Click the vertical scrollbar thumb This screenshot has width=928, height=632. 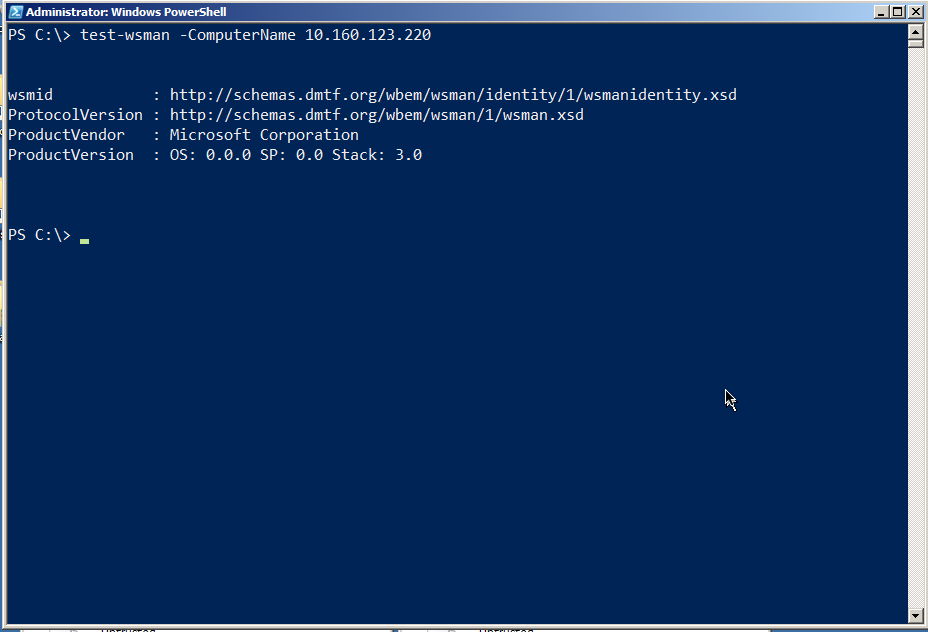(x=914, y=43)
